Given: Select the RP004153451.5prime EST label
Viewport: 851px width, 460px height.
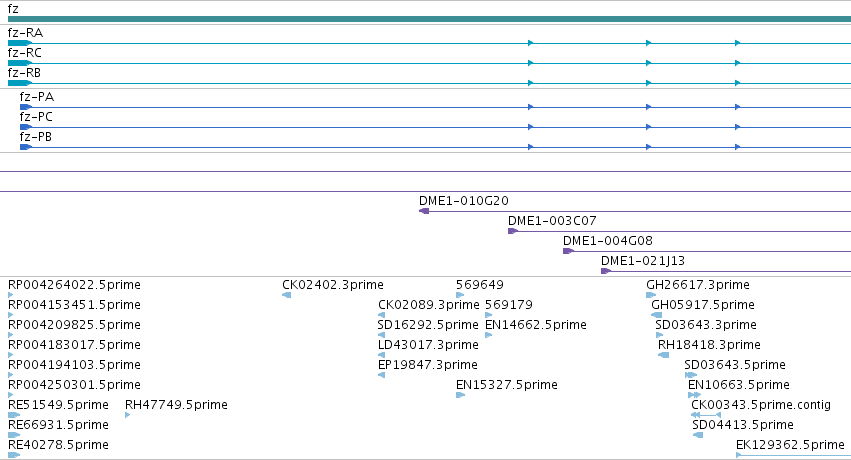Looking at the screenshot, I should pyautogui.click(x=74, y=305).
